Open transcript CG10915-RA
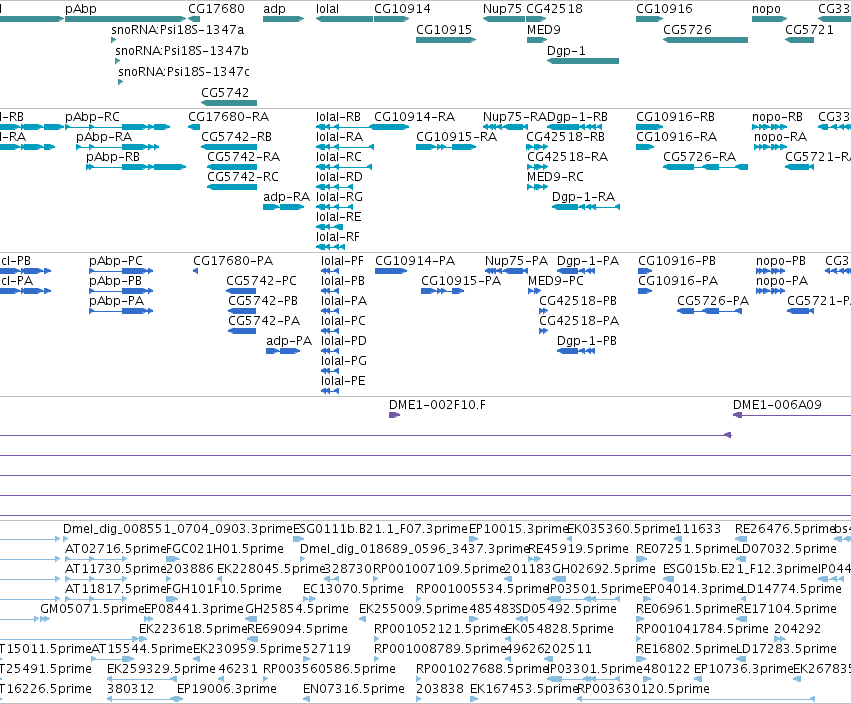 (x=456, y=137)
